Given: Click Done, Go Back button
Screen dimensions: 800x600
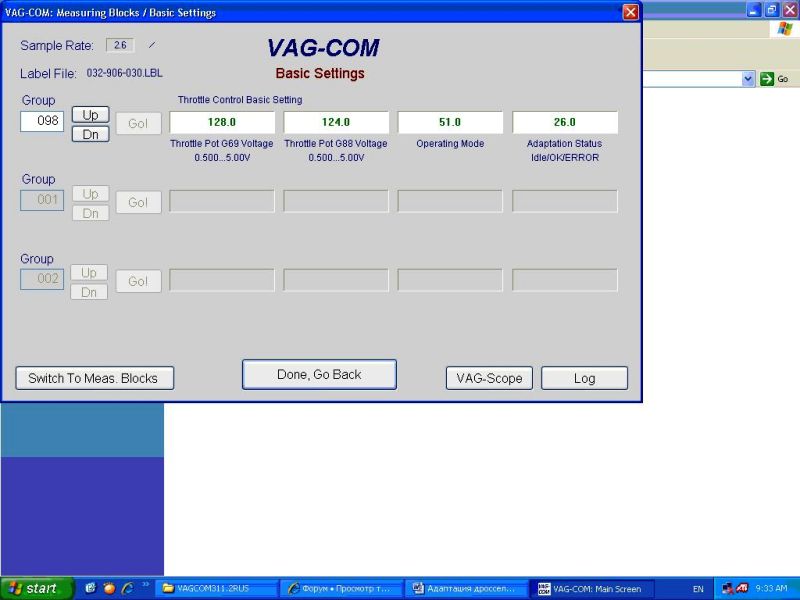Looking at the screenshot, I should coord(319,374).
